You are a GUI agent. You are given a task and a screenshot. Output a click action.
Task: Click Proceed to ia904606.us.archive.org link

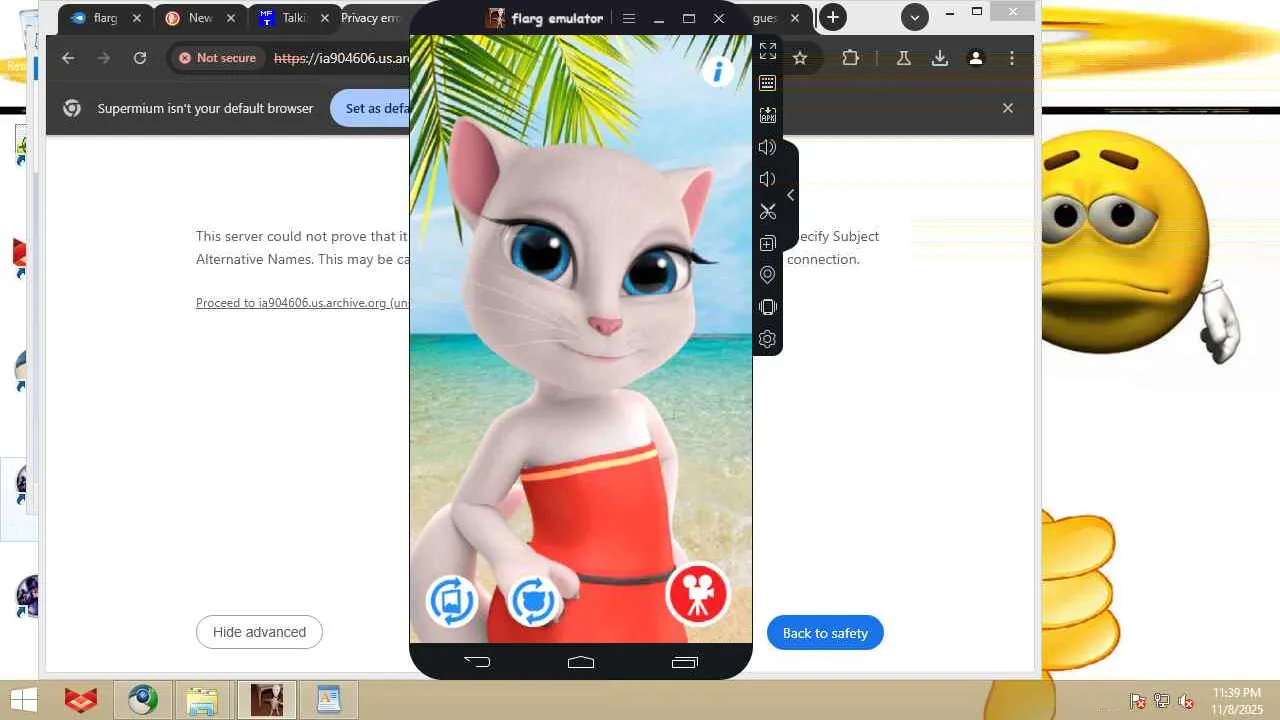302,303
